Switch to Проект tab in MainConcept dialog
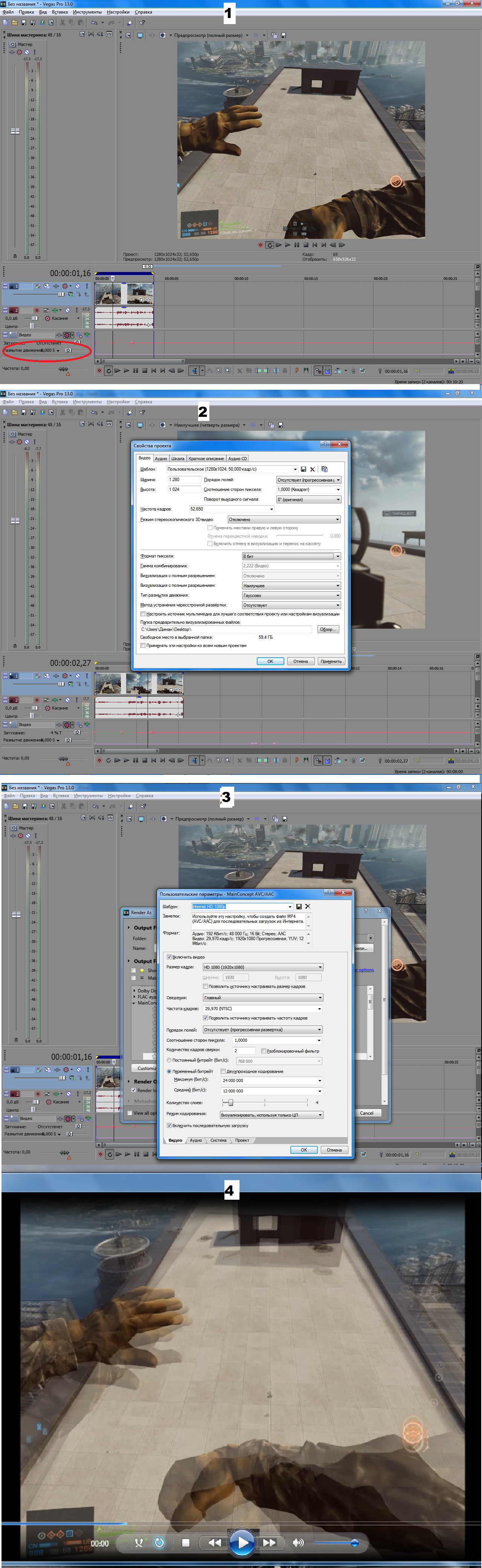 (x=242, y=1140)
